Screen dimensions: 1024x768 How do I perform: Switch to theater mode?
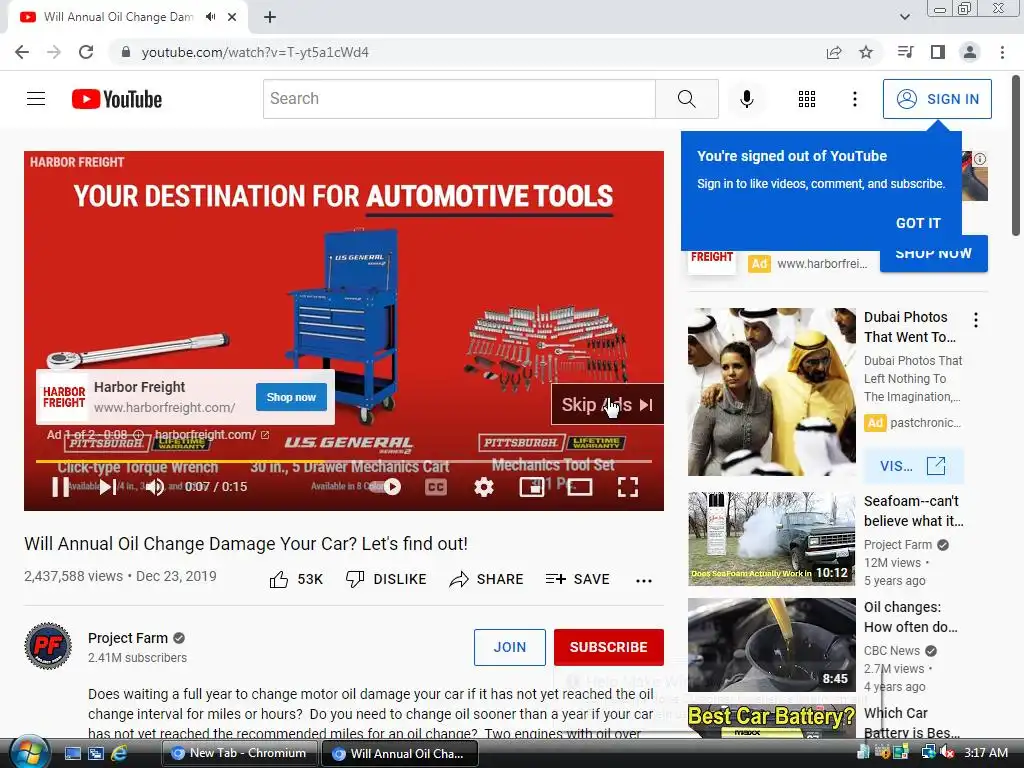tap(579, 487)
